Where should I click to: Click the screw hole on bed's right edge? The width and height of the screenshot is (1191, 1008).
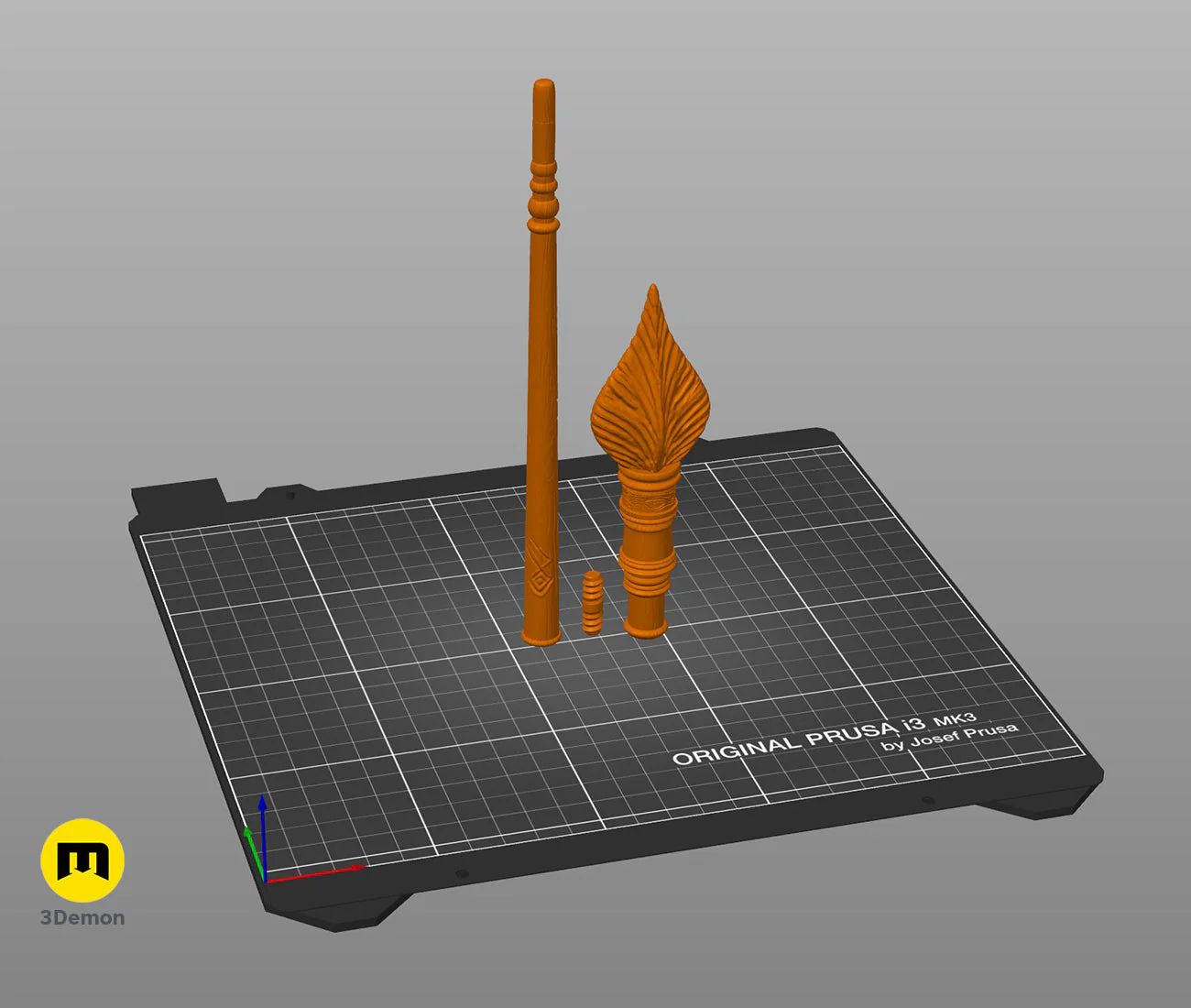(x=928, y=800)
